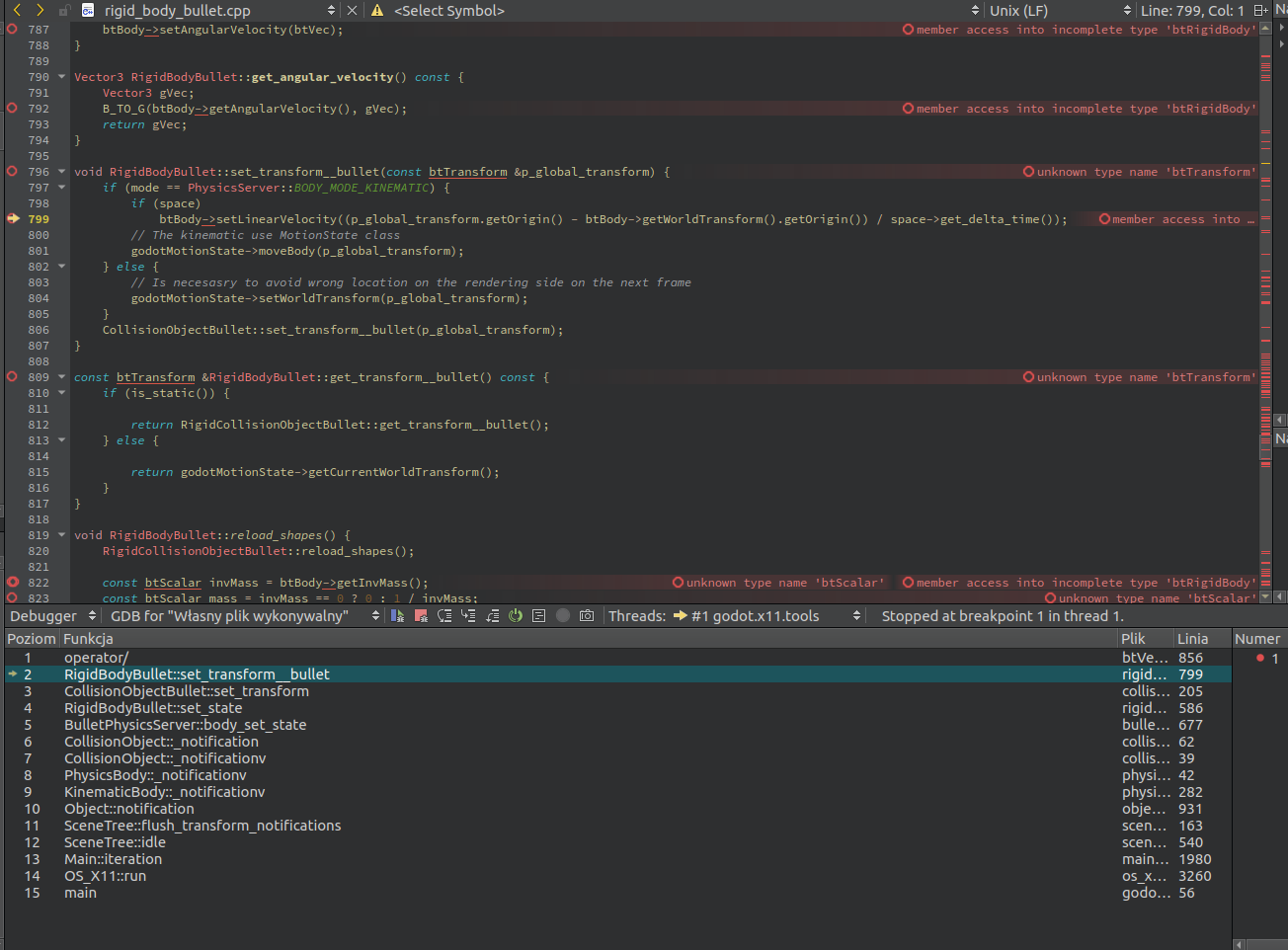Select stack frame OS_X11::run
The image size is (1288, 950).
coord(617,875)
